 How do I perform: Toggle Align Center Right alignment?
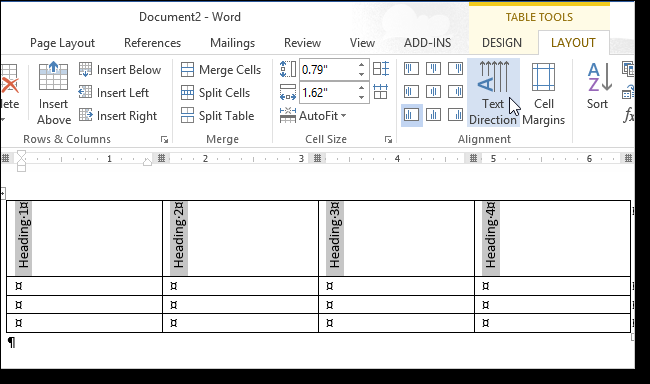(x=455, y=92)
